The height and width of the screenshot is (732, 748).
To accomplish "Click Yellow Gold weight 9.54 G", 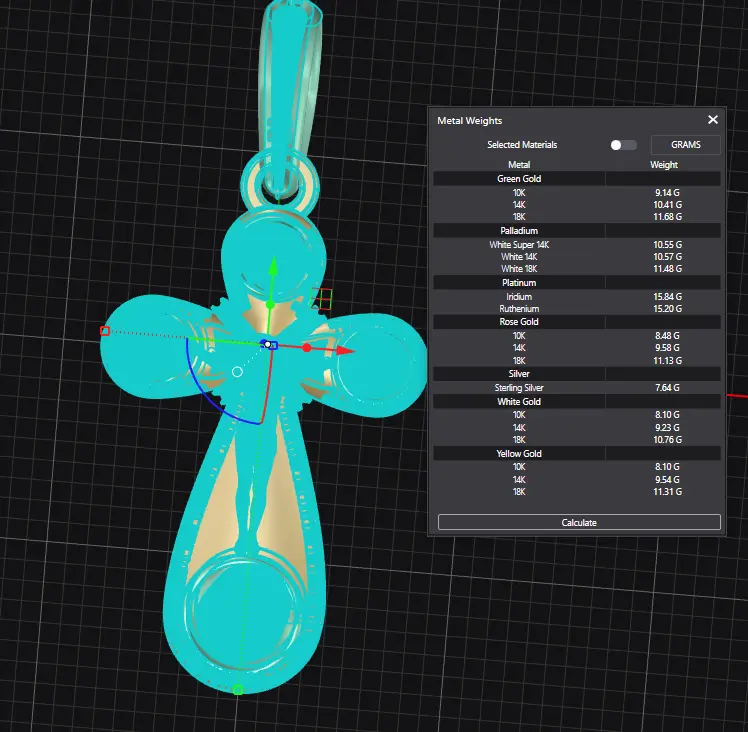I will (667, 479).
